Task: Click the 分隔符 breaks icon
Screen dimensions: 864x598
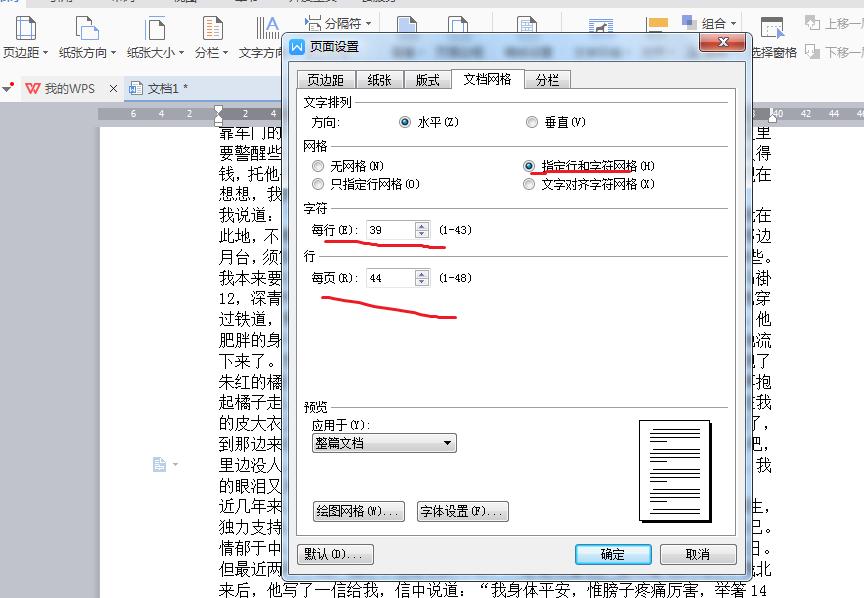Action: pos(329,20)
